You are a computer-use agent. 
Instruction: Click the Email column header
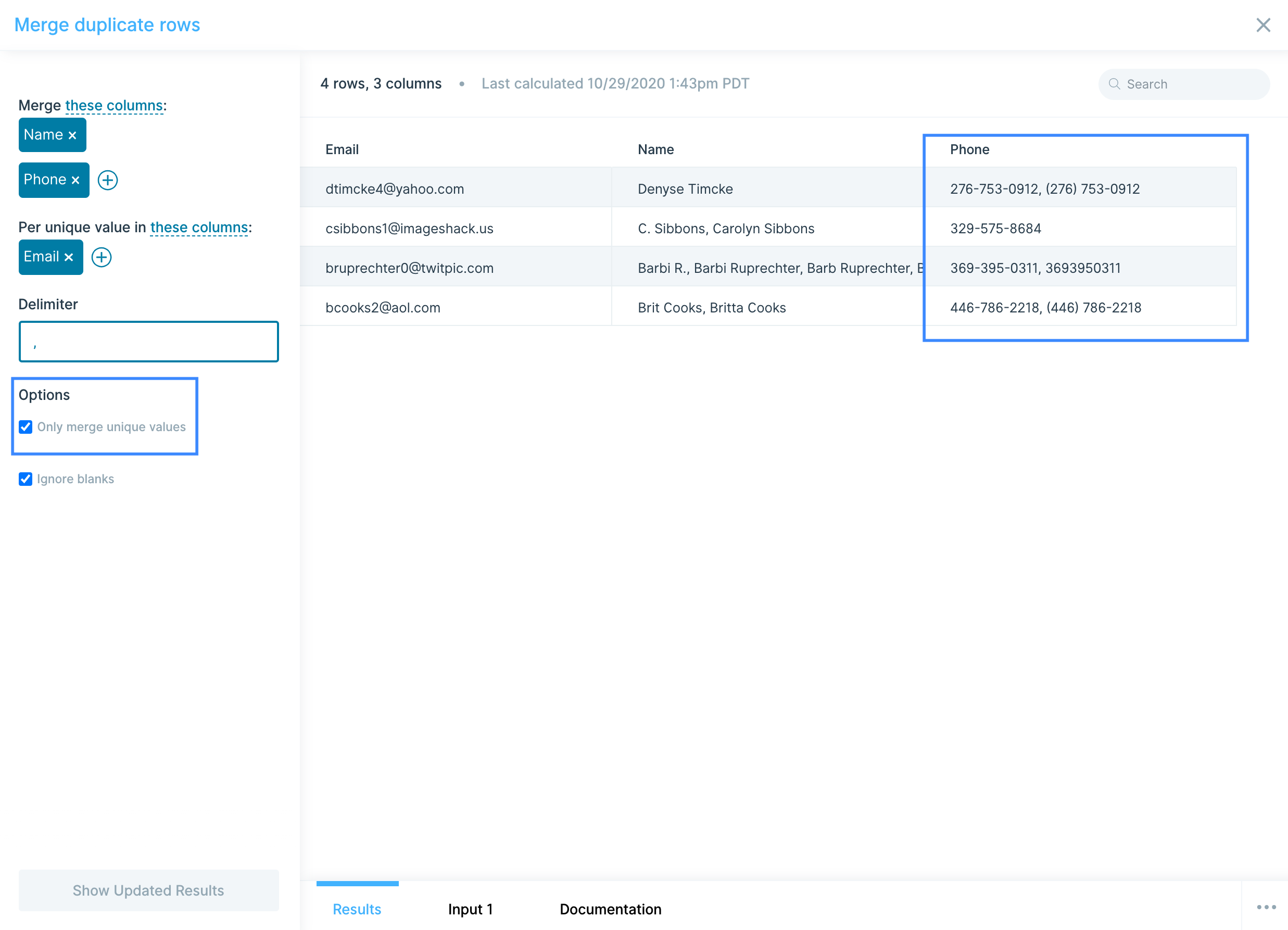(x=342, y=149)
